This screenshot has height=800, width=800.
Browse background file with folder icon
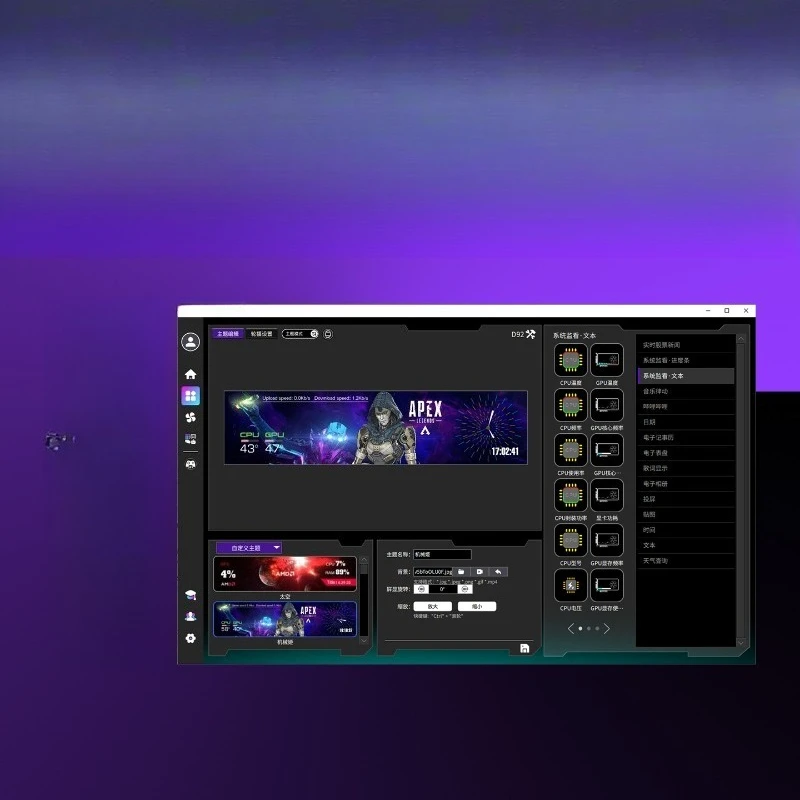461,572
